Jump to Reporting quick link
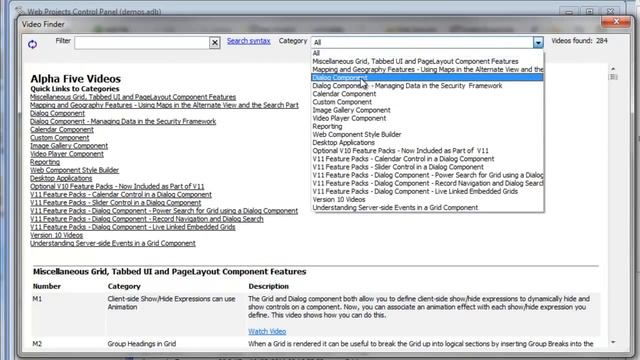Screen dimensions: 640x360 45,162
